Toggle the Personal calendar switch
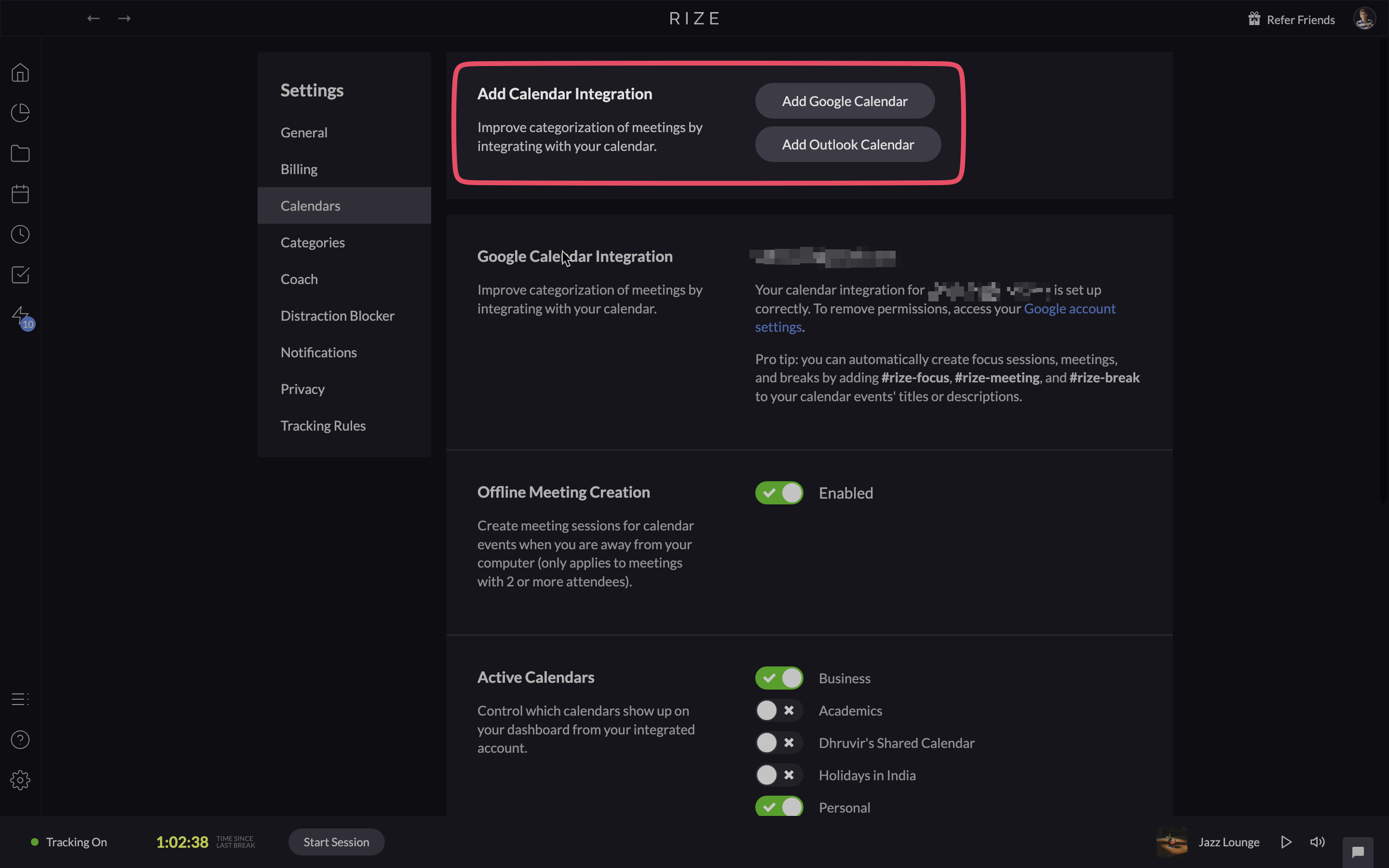 point(779,807)
